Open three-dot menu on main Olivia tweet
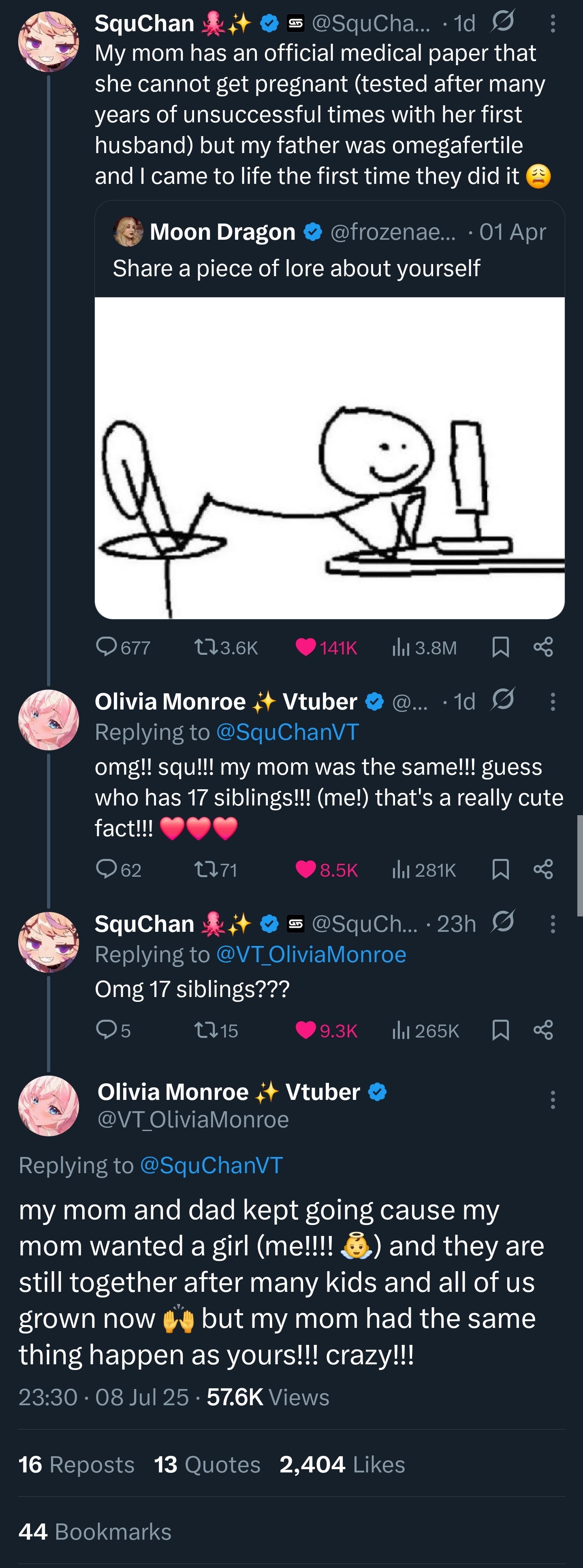Image resolution: width=583 pixels, height=1568 pixels. pyautogui.click(x=553, y=1099)
